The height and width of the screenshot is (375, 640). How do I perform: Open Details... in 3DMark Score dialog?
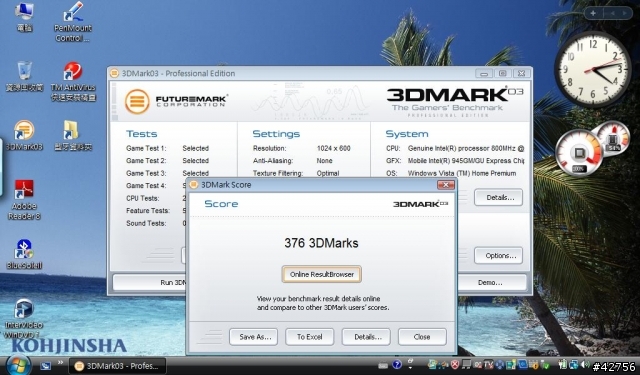tap(366, 337)
